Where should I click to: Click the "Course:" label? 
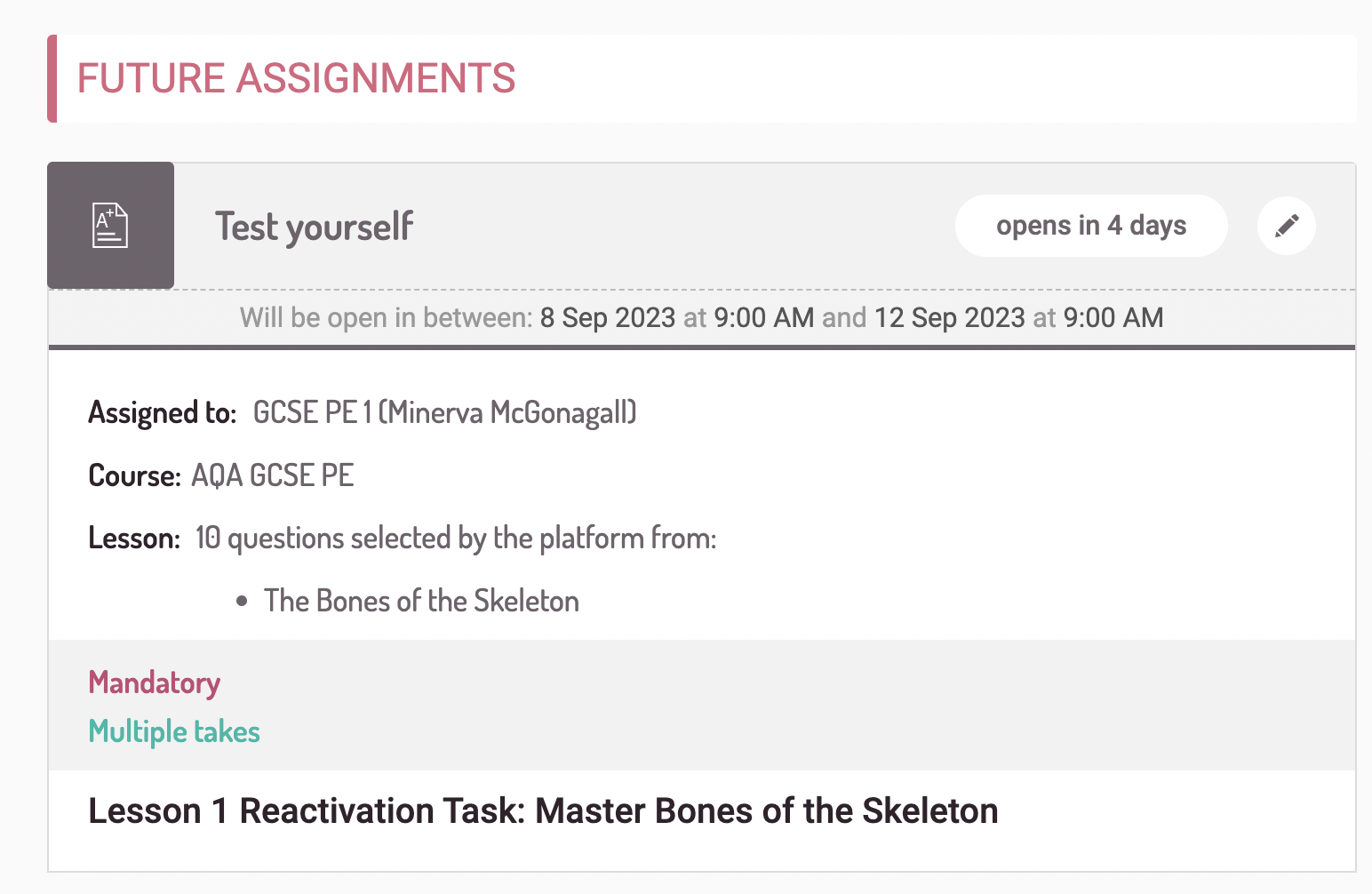coord(134,475)
